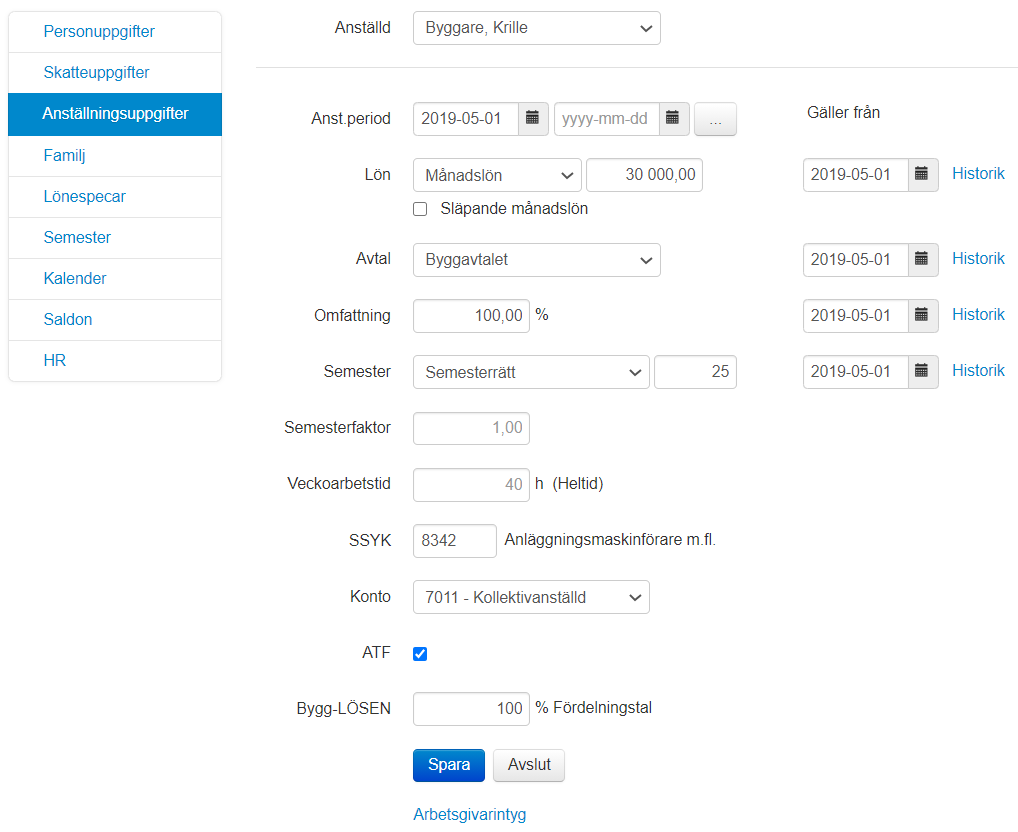The image size is (1018, 832).
Task: Click the salary amount field 30 000,00
Action: point(645,175)
